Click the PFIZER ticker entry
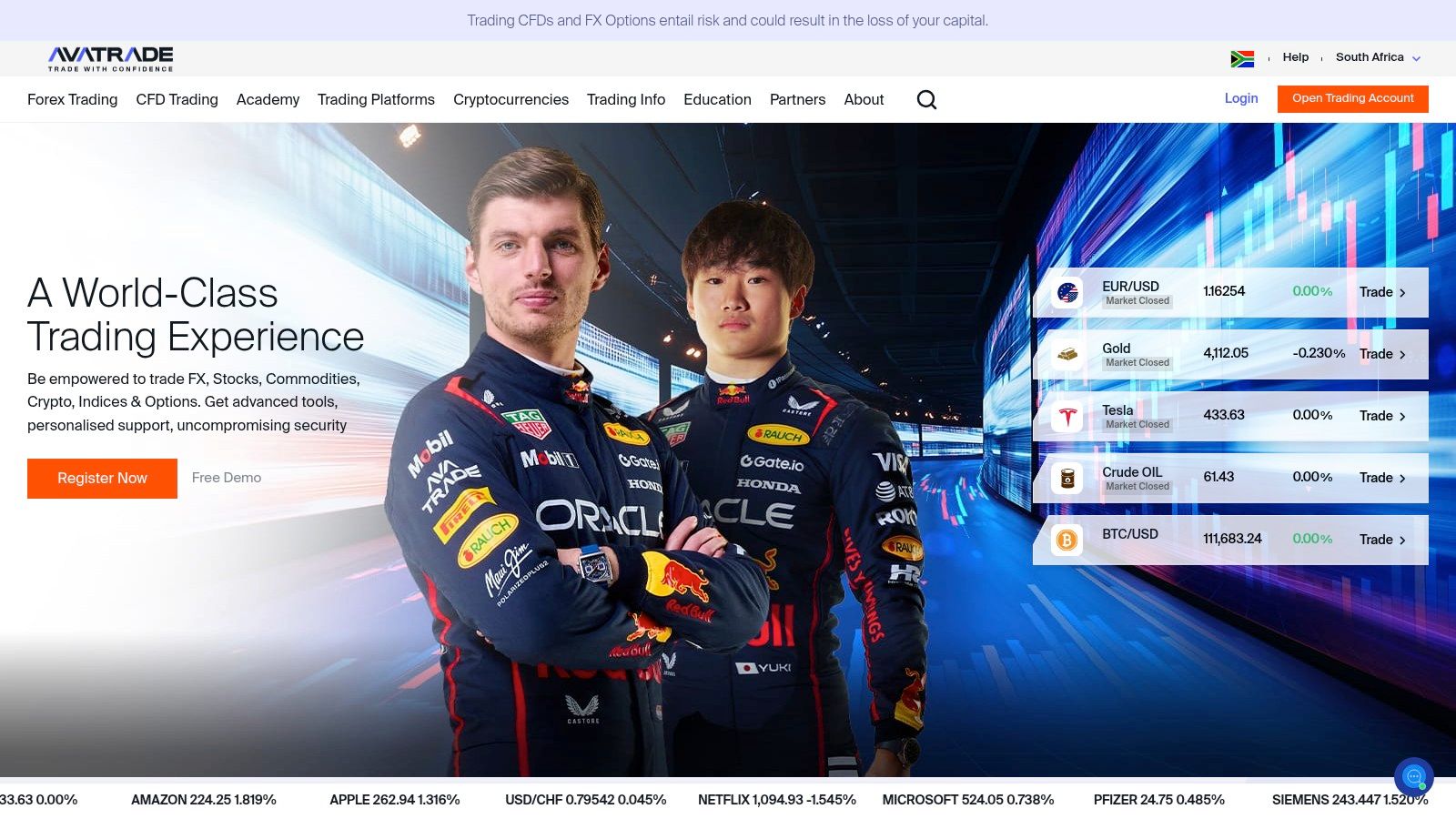Viewport: 1456px width, 819px height. point(1159,800)
